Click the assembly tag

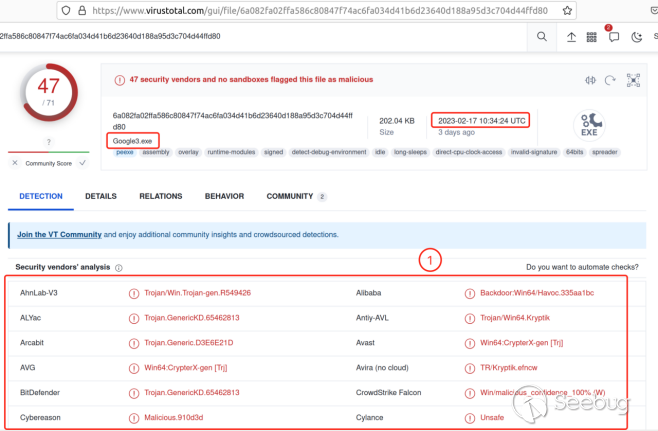point(156,152)
